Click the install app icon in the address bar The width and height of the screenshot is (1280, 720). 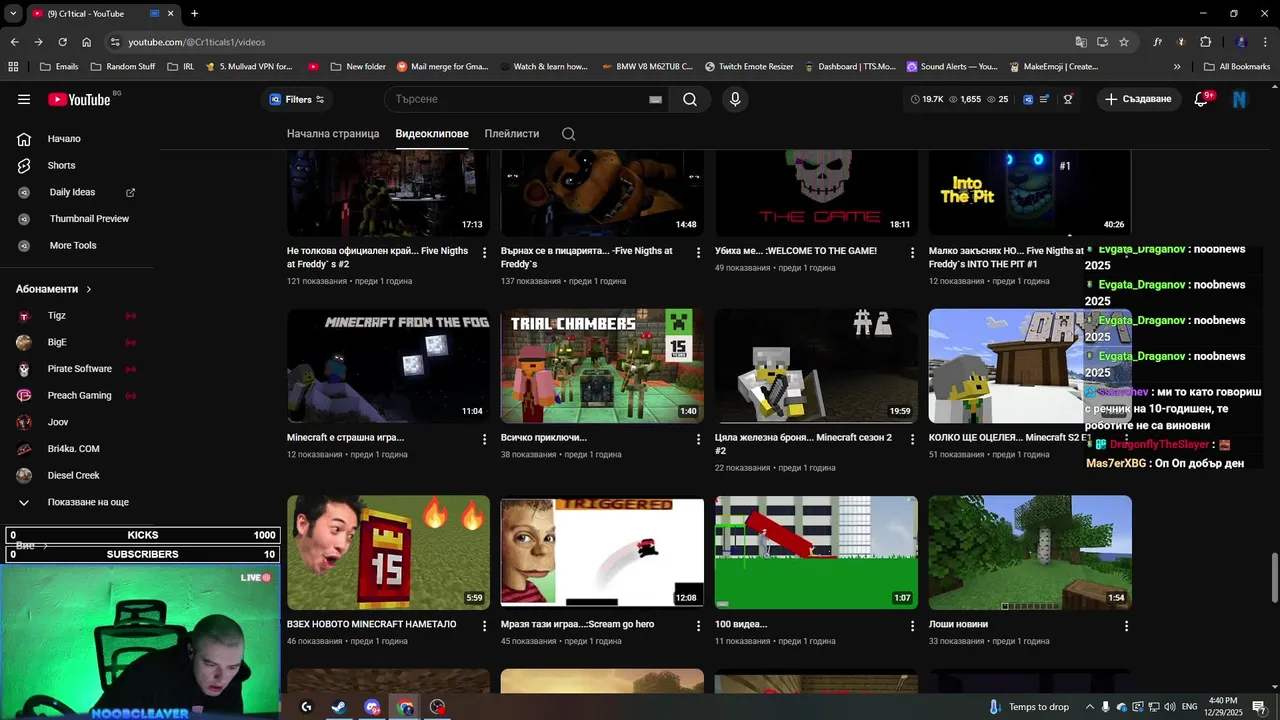(x=1102, y=42)
